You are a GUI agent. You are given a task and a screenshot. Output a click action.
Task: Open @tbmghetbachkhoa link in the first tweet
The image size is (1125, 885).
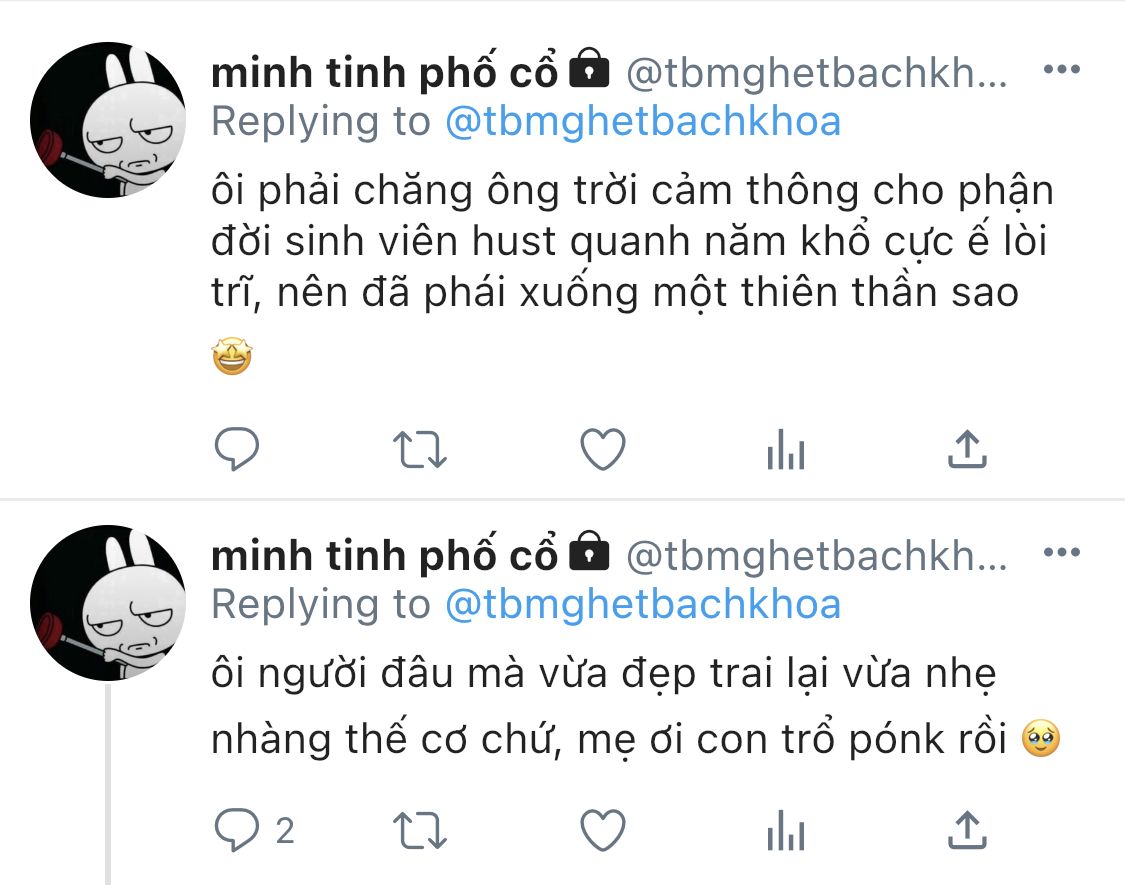pos(643,121)
